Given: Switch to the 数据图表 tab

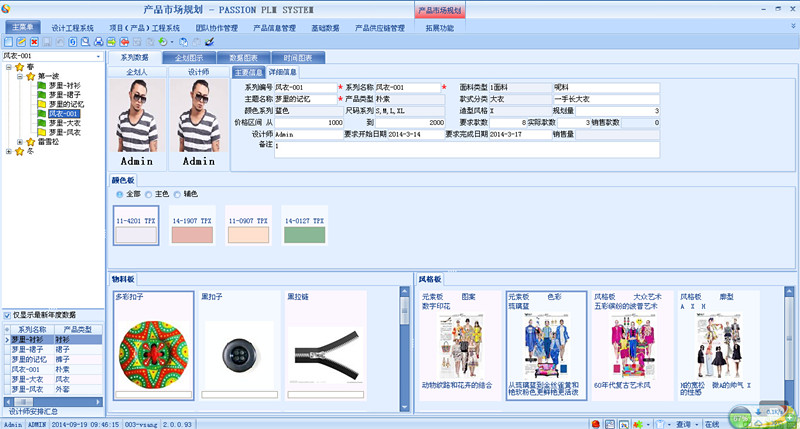Looking at the screenshot, I should [243, 58].
